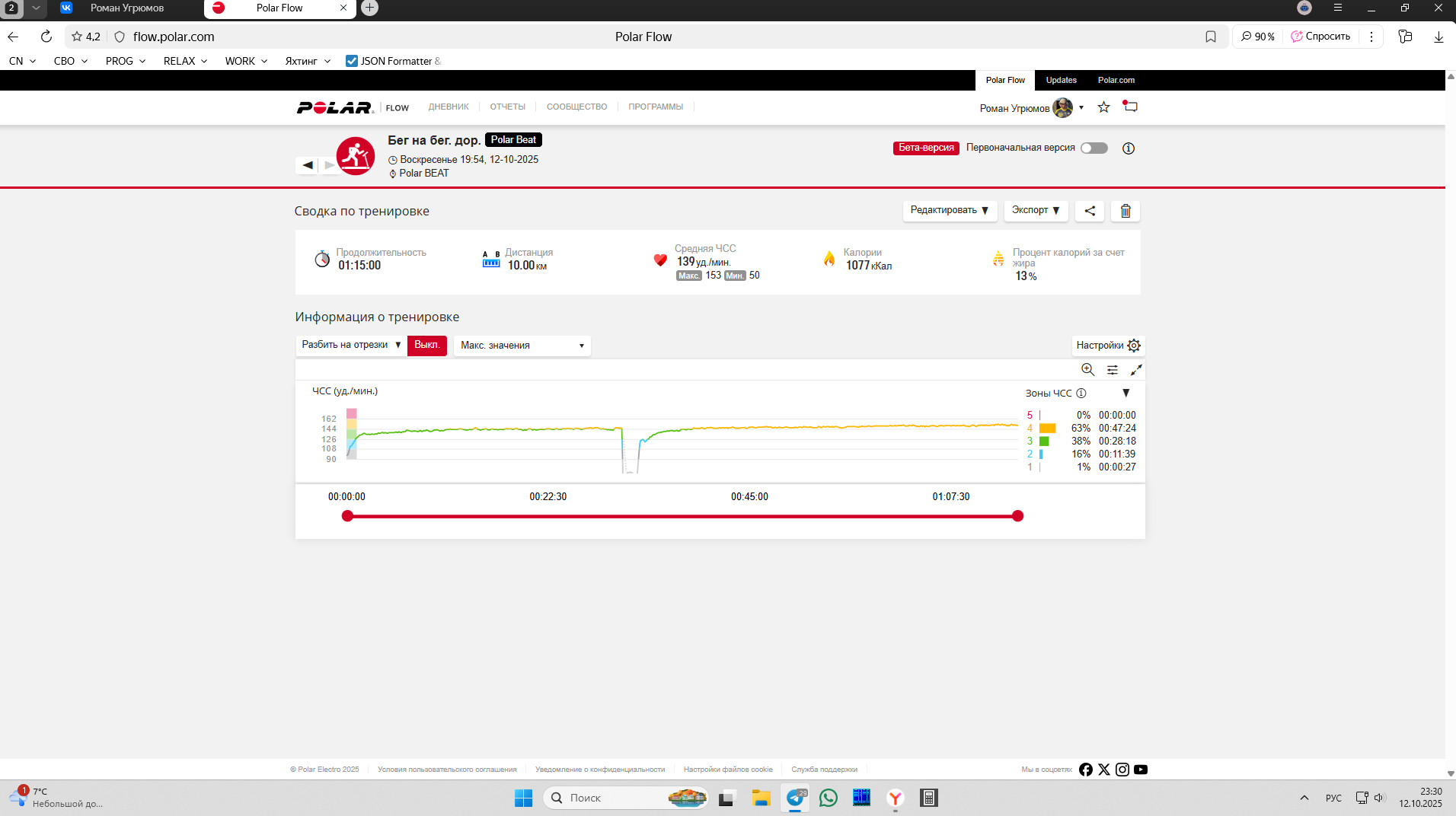Click zone 4 orange color swatch

(1048, 429)
